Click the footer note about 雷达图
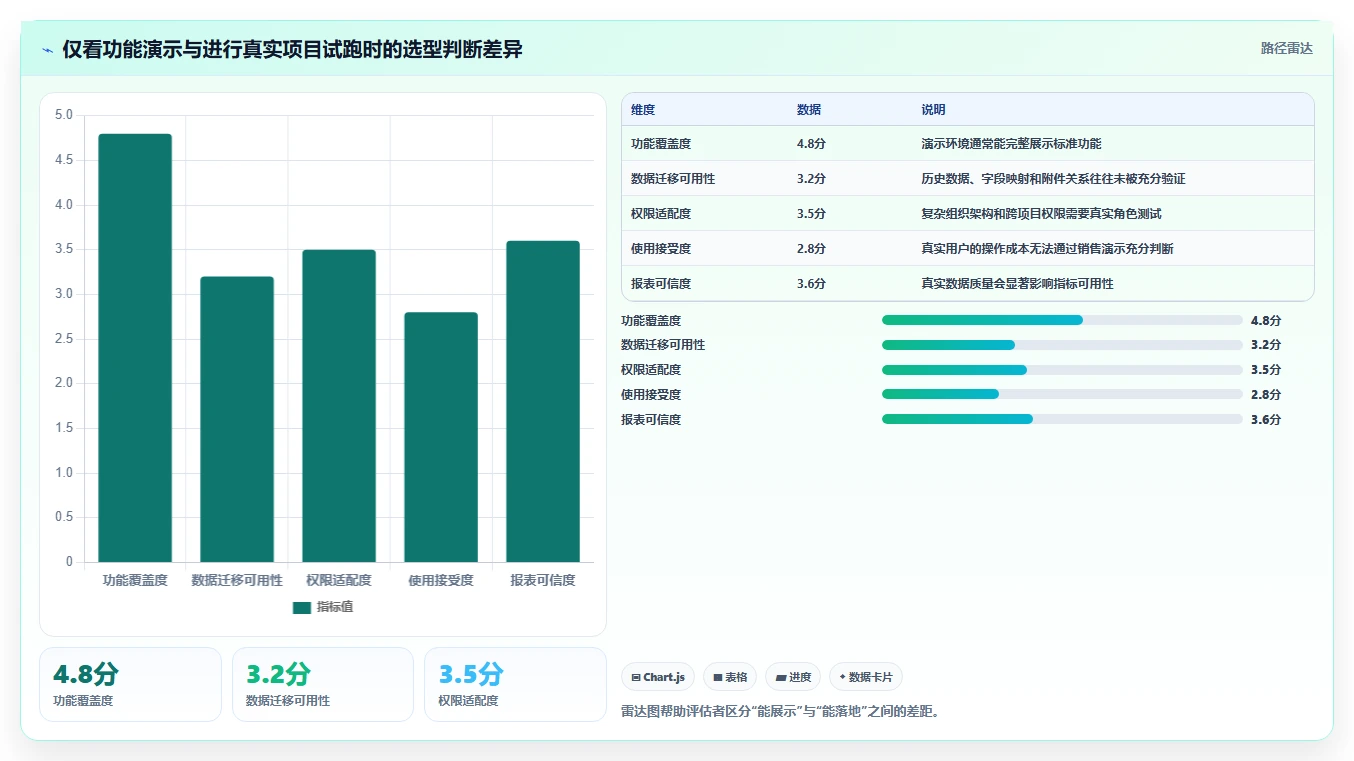Viewport: 1354px width, 761px height. 781,712
